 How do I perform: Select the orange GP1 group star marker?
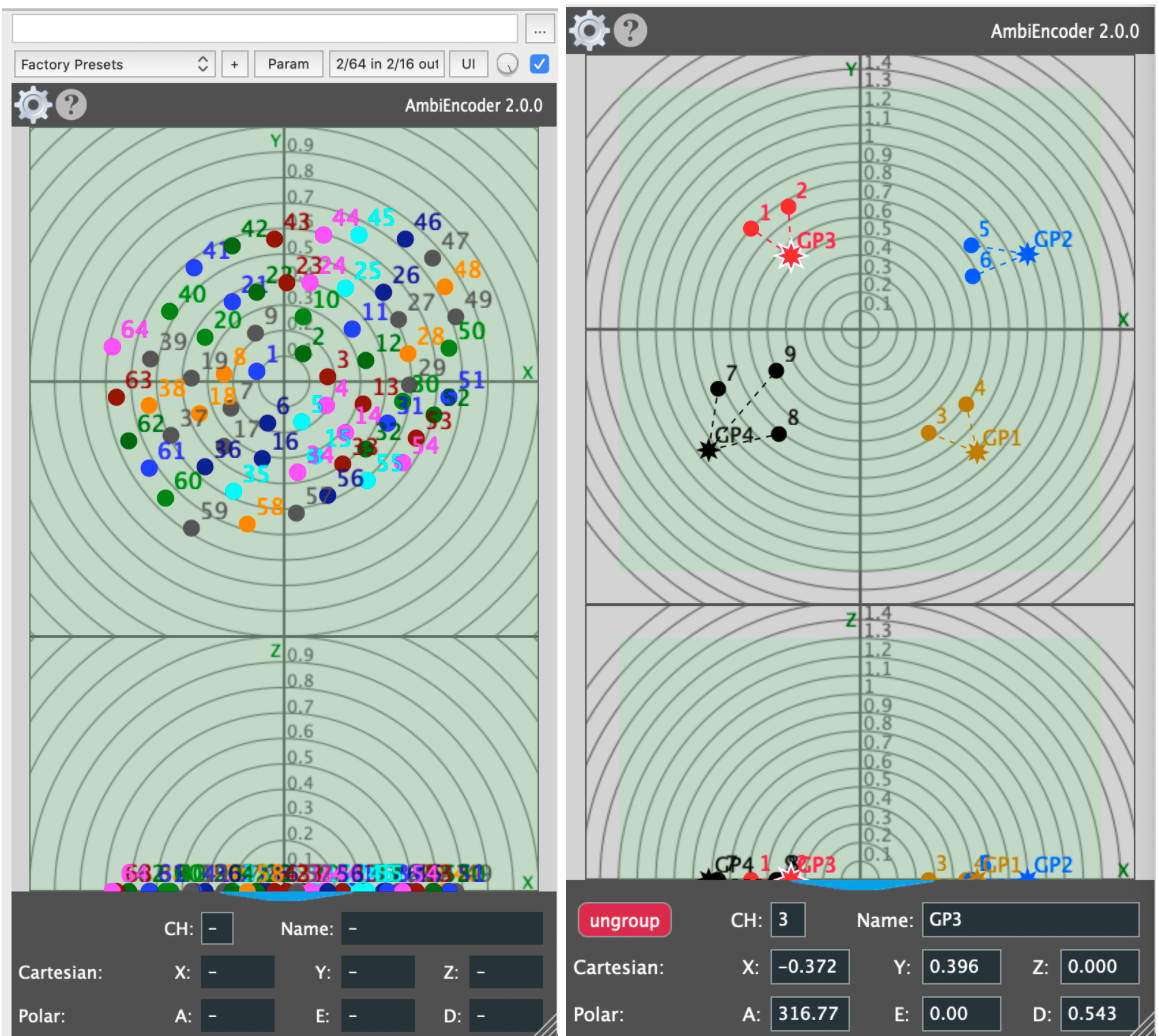tap(977, 452)
